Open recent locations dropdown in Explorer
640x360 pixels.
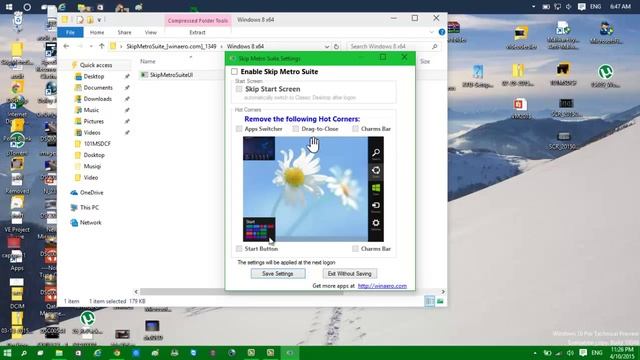click(x=91, y=47)
